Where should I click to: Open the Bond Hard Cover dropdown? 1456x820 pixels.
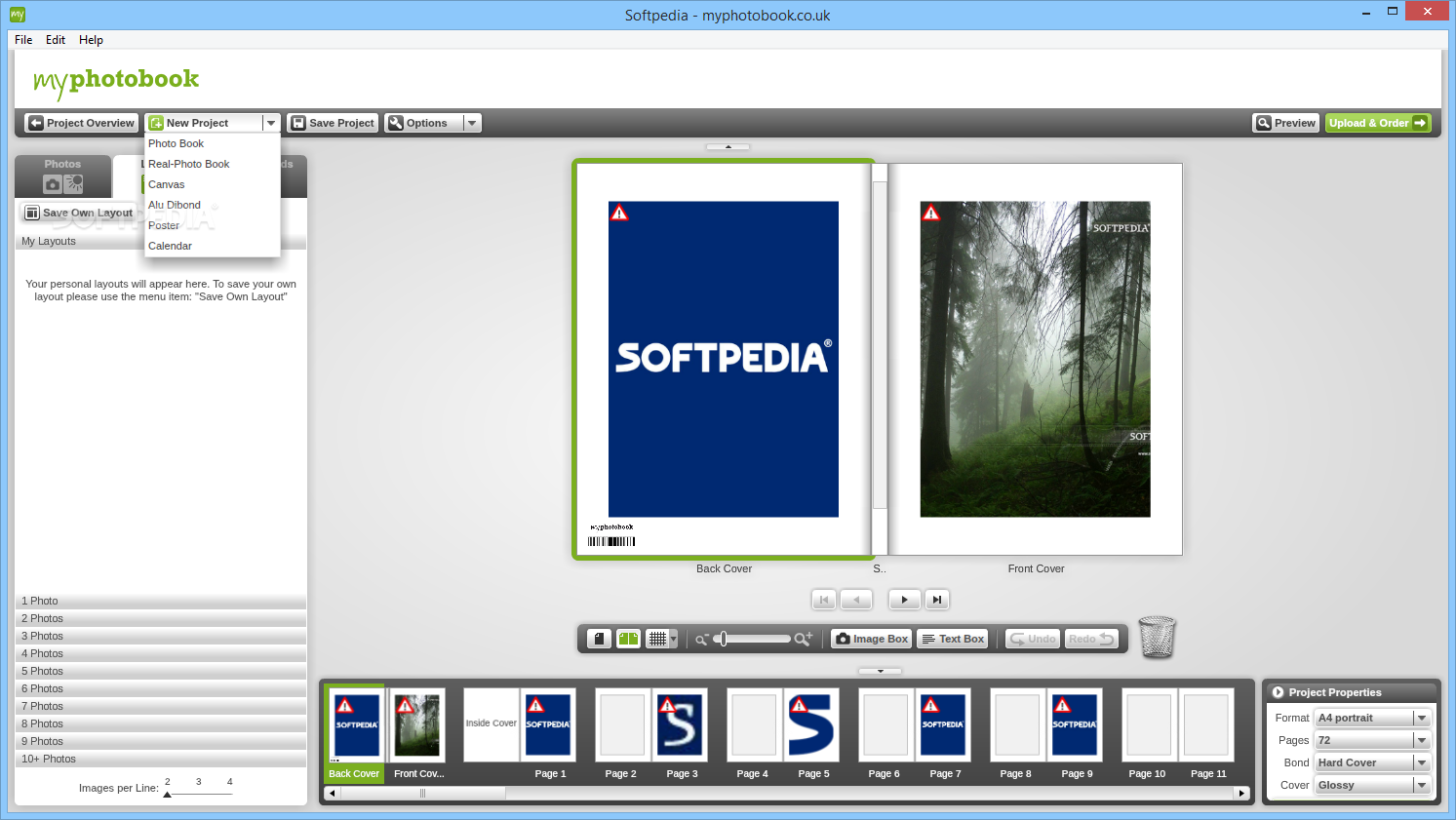pyautogui.click(x=1372, y=762)
